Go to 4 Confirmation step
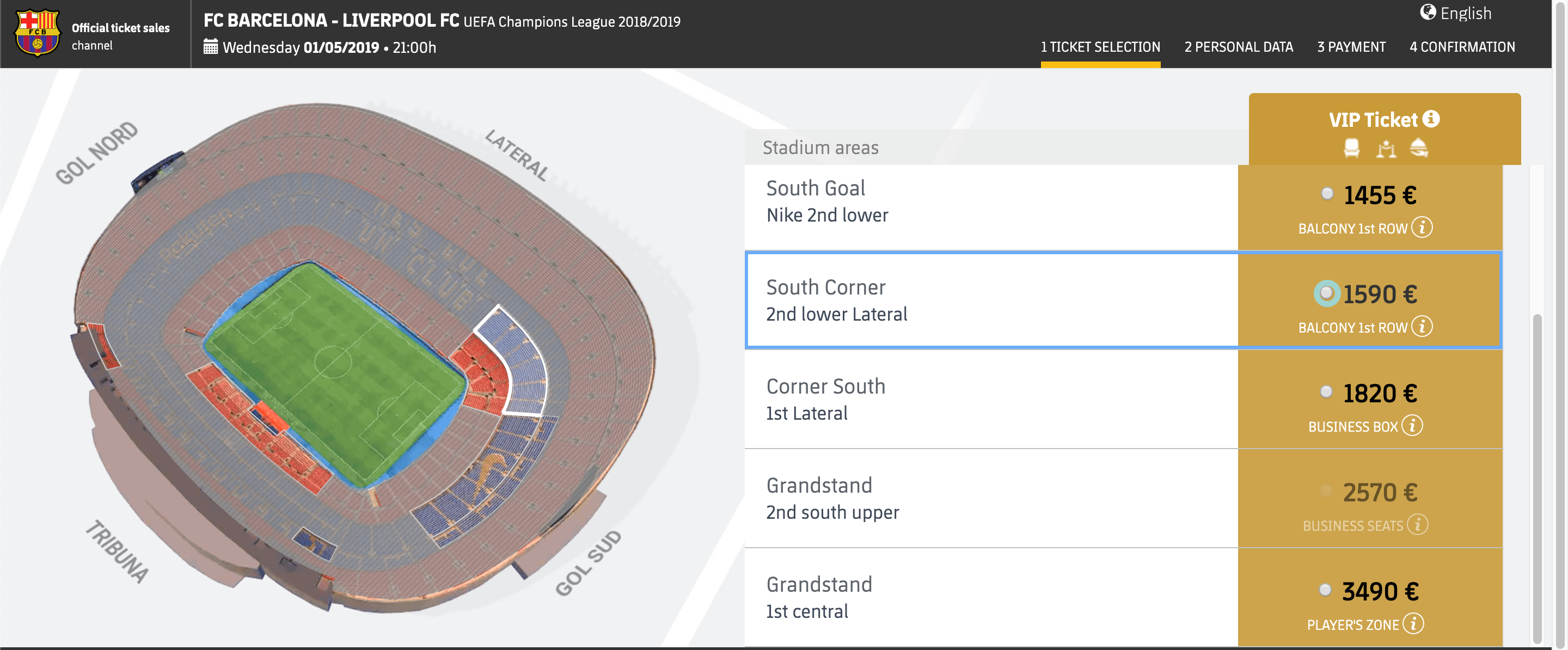The image size is (1568, 650). 1462,47
